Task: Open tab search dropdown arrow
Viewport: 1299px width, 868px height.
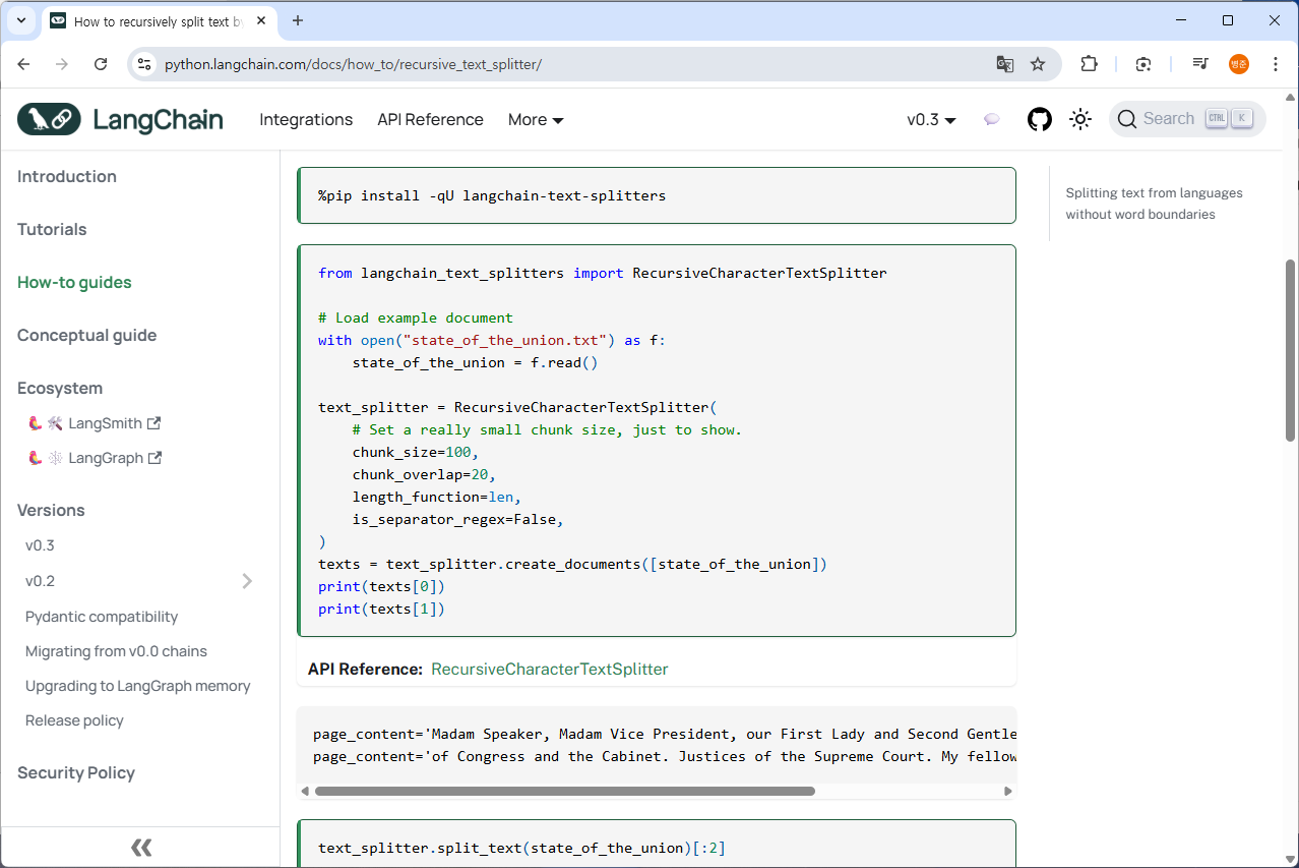Action: coord(21,20)
